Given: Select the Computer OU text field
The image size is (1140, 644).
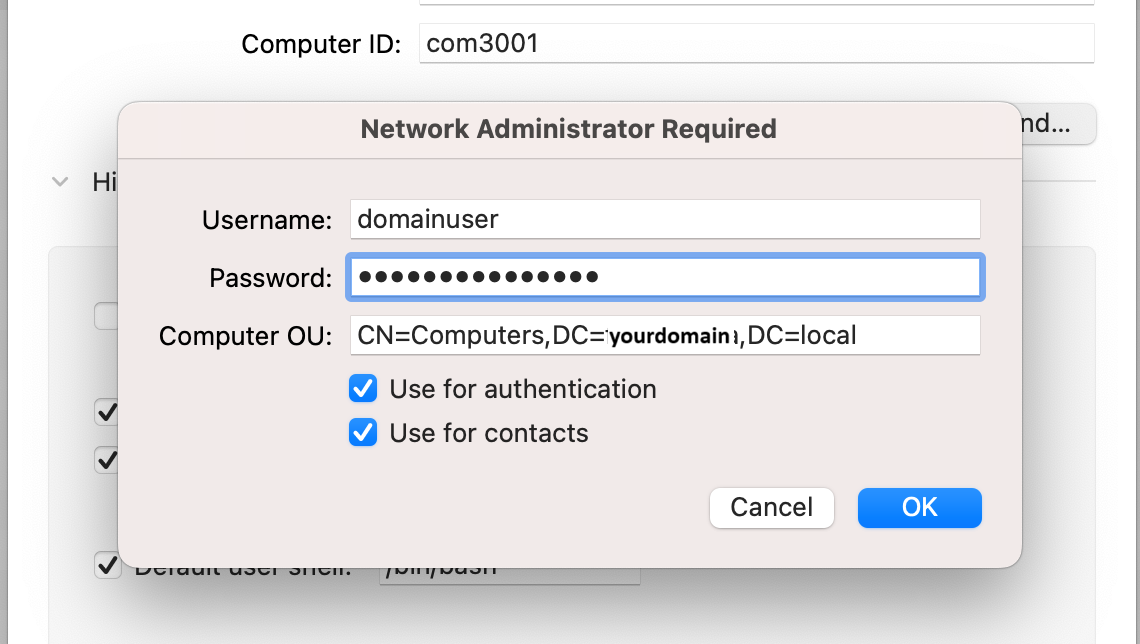Looking at the screenshot, I should click(x=665, y=335).
